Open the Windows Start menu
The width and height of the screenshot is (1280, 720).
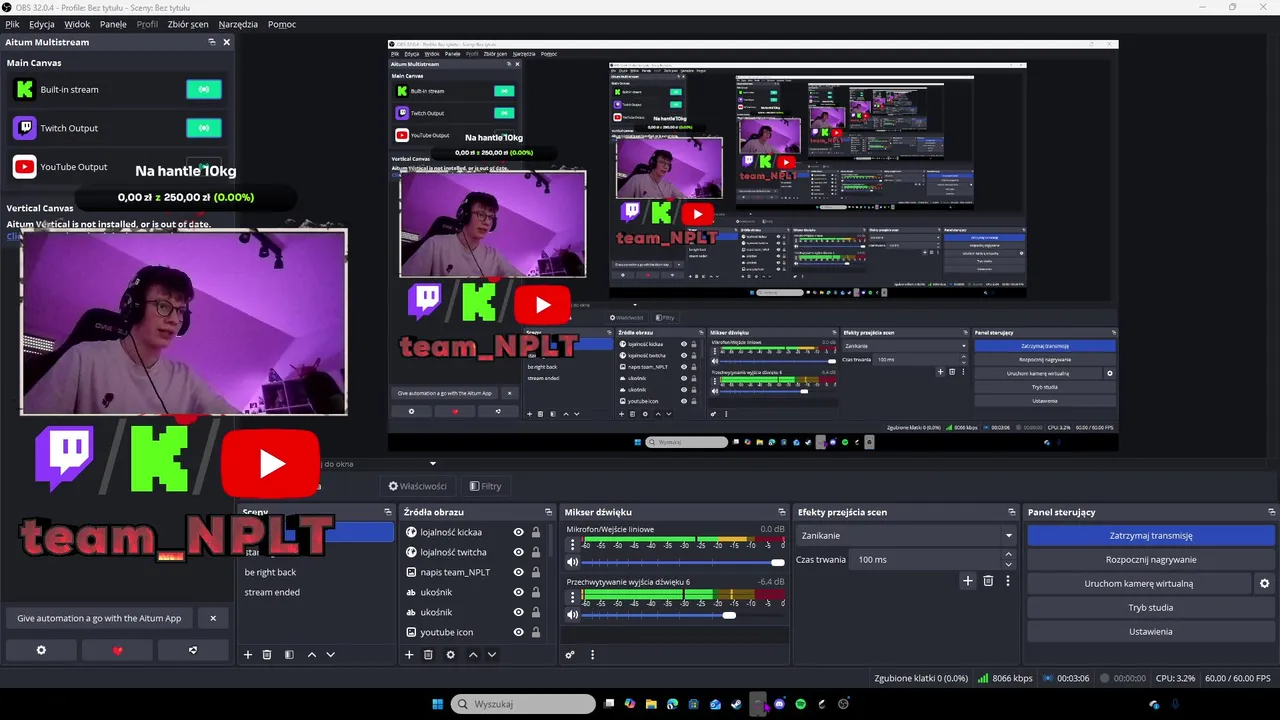437,704
